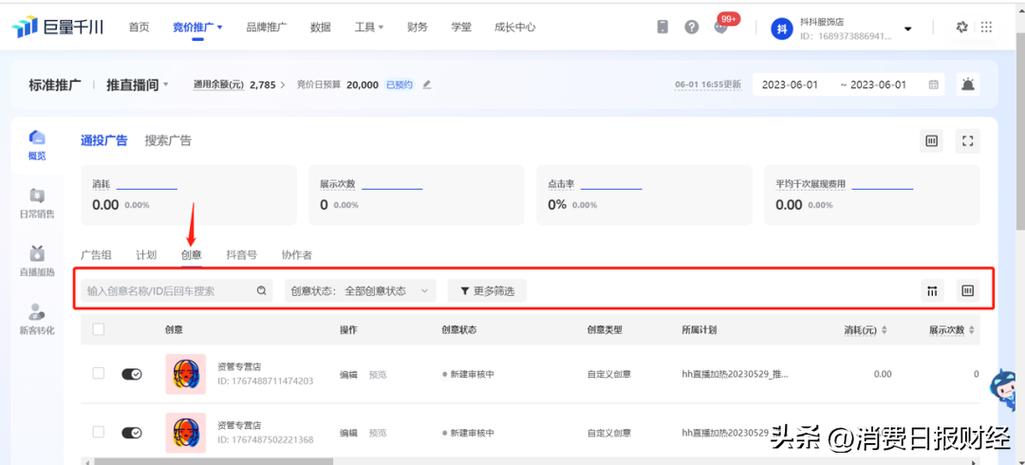Click the alarm bell icon beside date range
Viewport: 1025px width, 465px height.
click(967, 84)
